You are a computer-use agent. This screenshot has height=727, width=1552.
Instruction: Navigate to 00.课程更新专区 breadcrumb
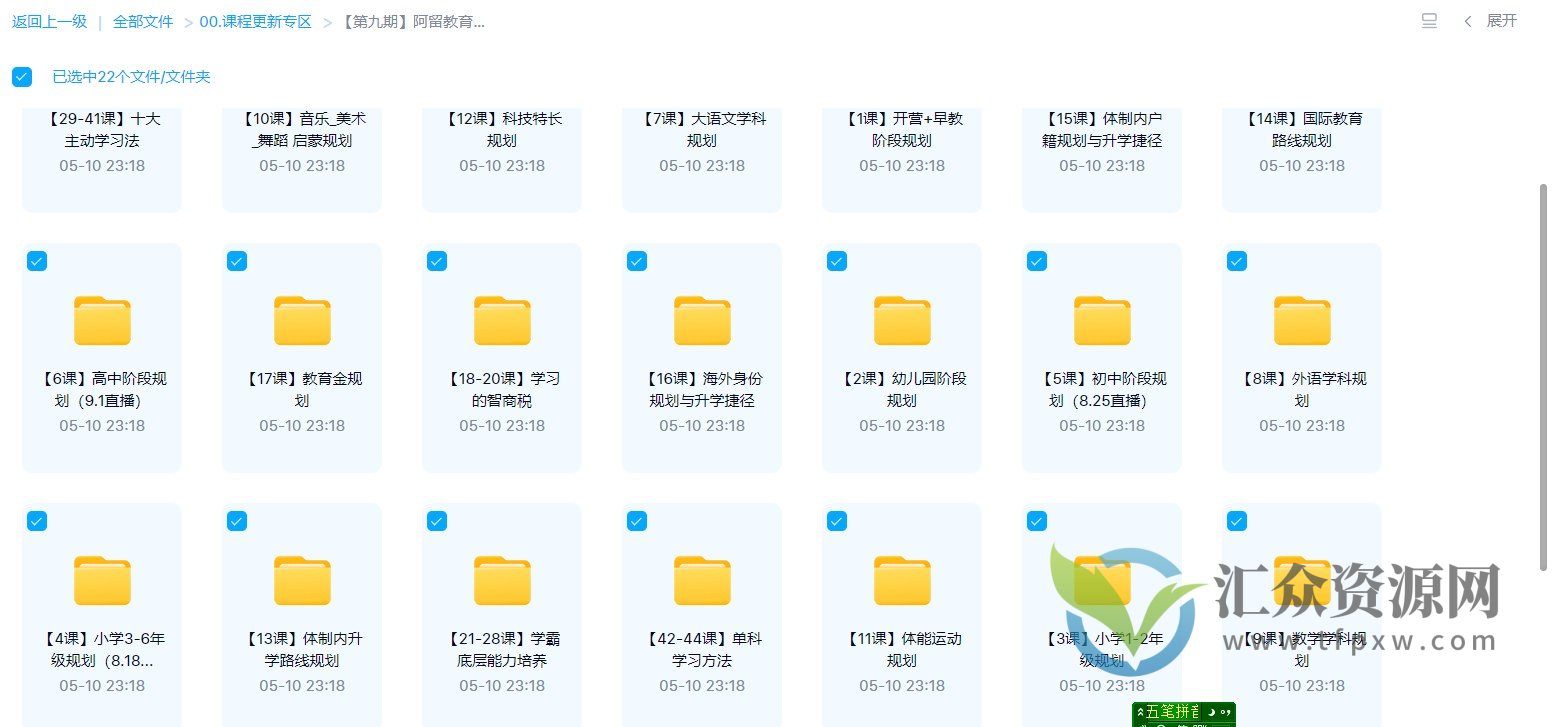[x=256, y=21]
